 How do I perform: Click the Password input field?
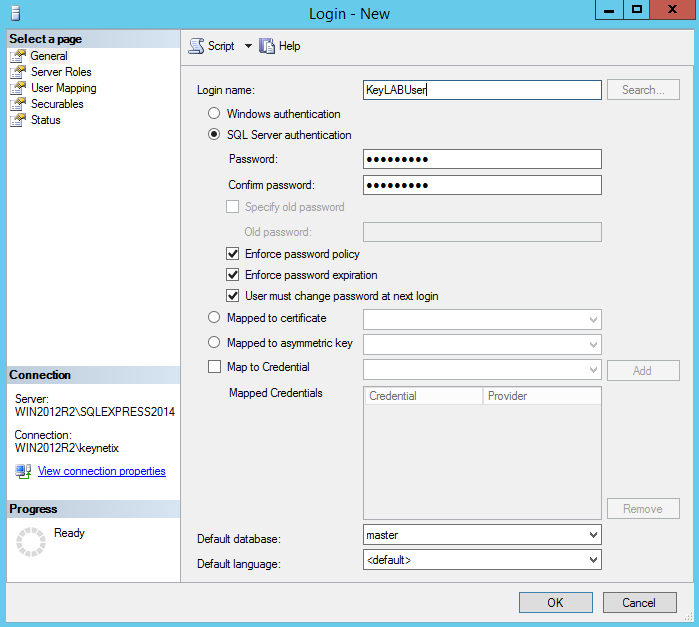pos(482,159)
